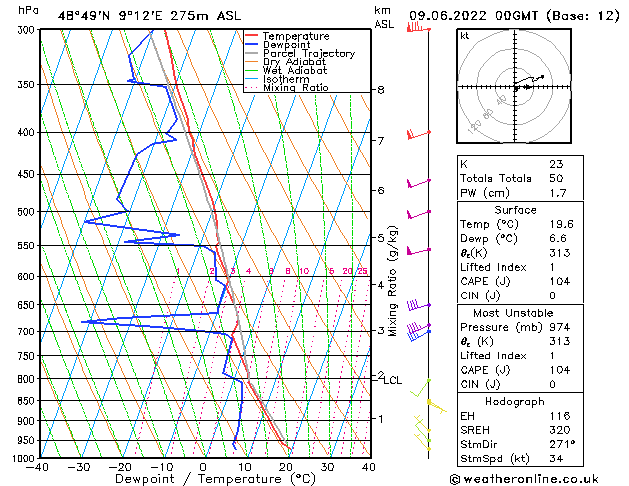Click the orange Dry Adiabat line sample in legend
This screenshot has width=629, height=486.
coord(252,62)
